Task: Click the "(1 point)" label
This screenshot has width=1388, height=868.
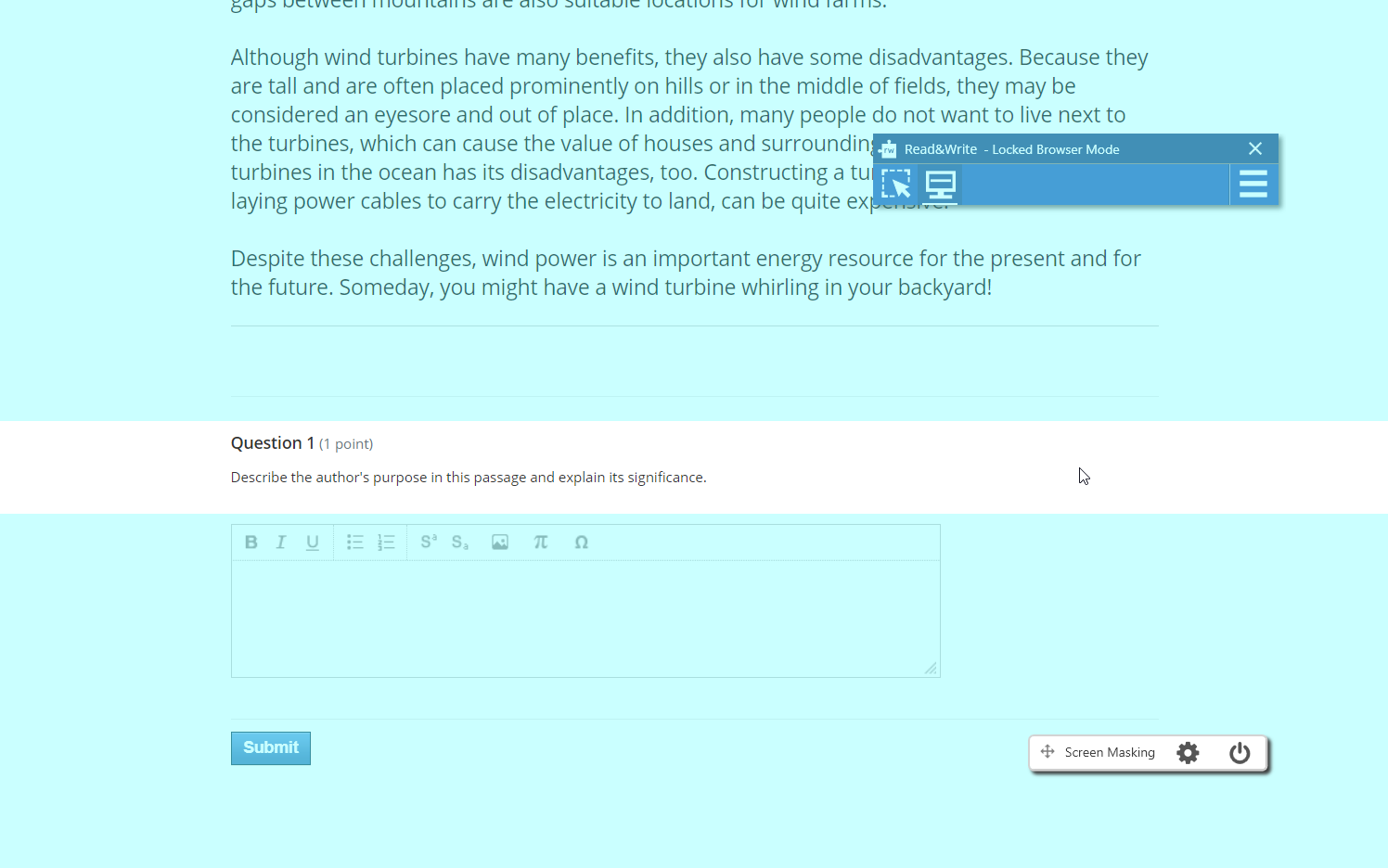Action: click(x=346, y=444)
